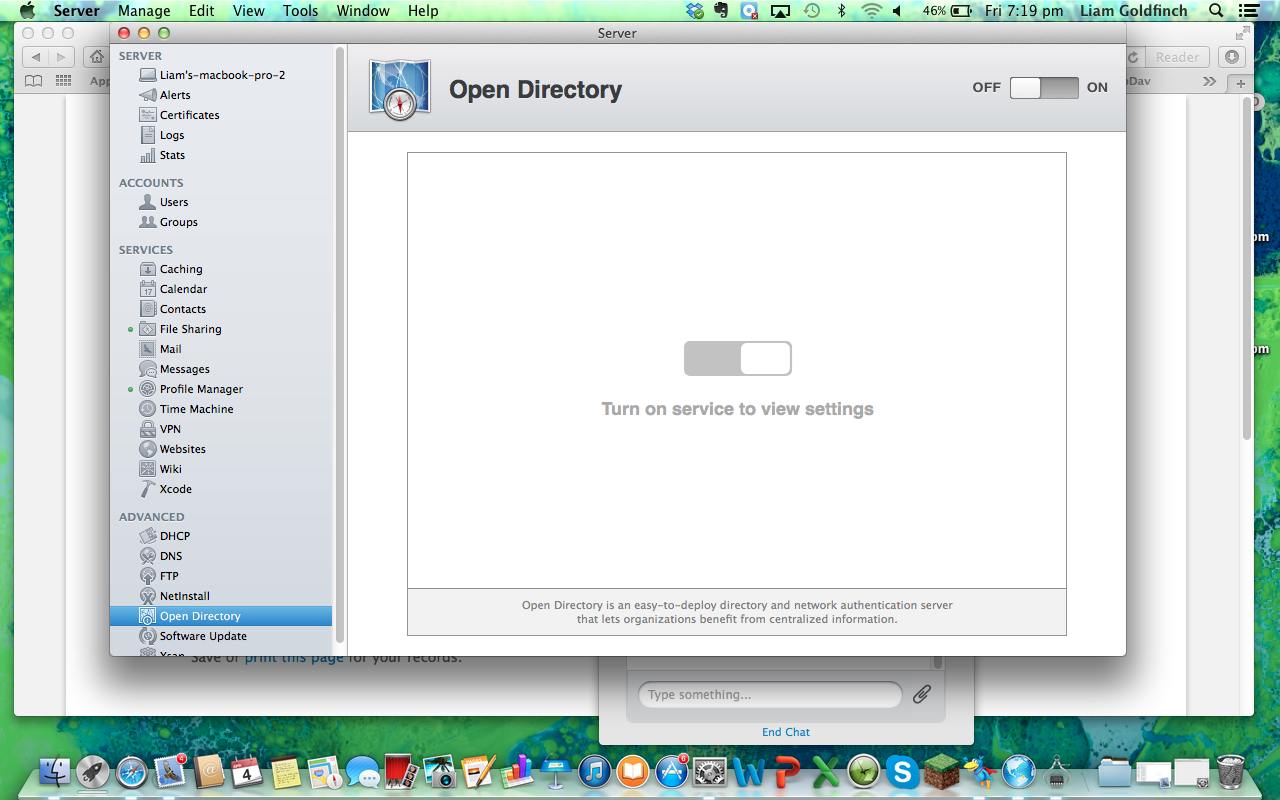1280x800 pixels.
Task: Open the Tools menu
Action: 300,11
